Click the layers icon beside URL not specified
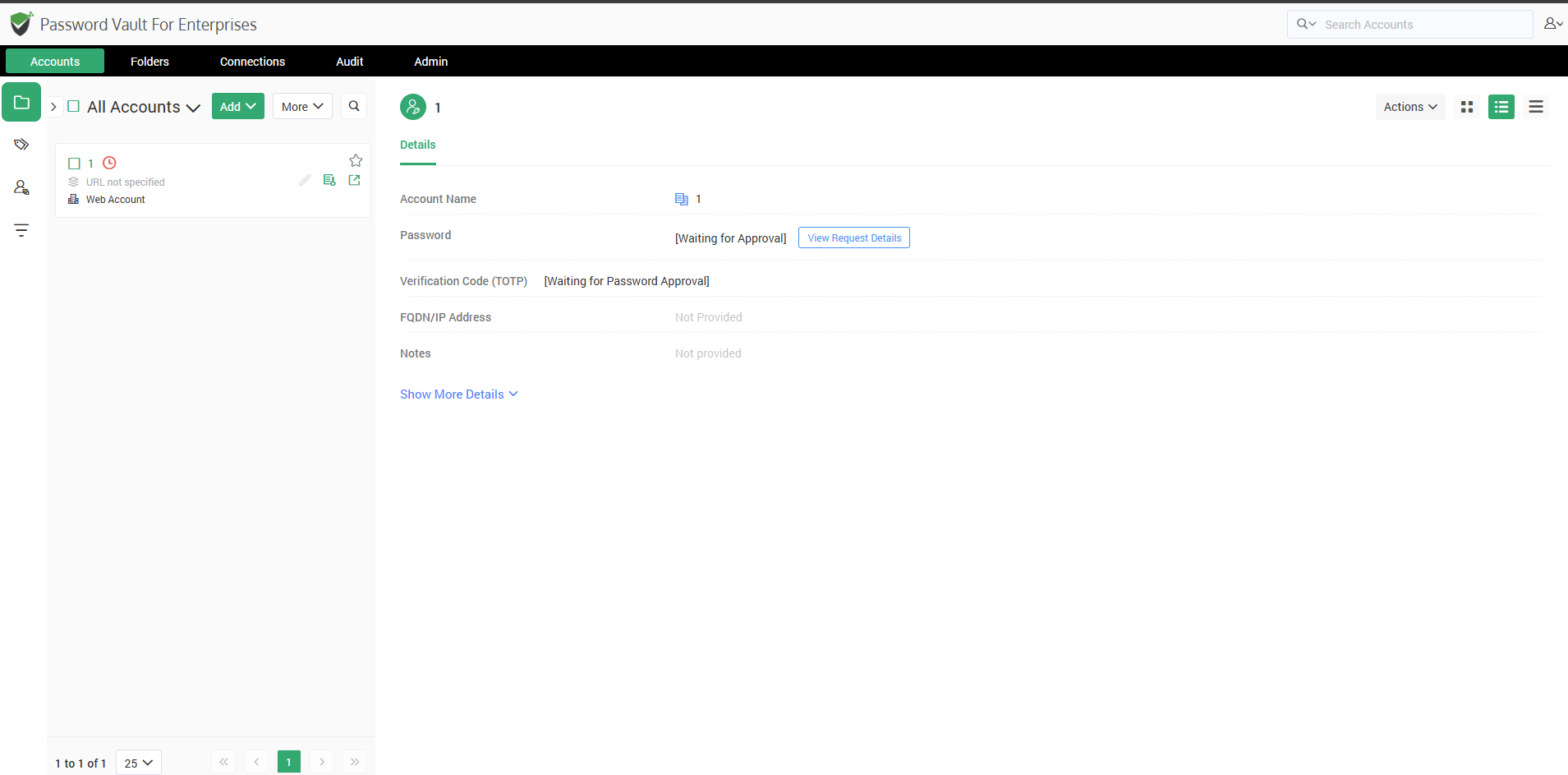The height and width of the screenshot is (775, 1568). coord(73,182)
